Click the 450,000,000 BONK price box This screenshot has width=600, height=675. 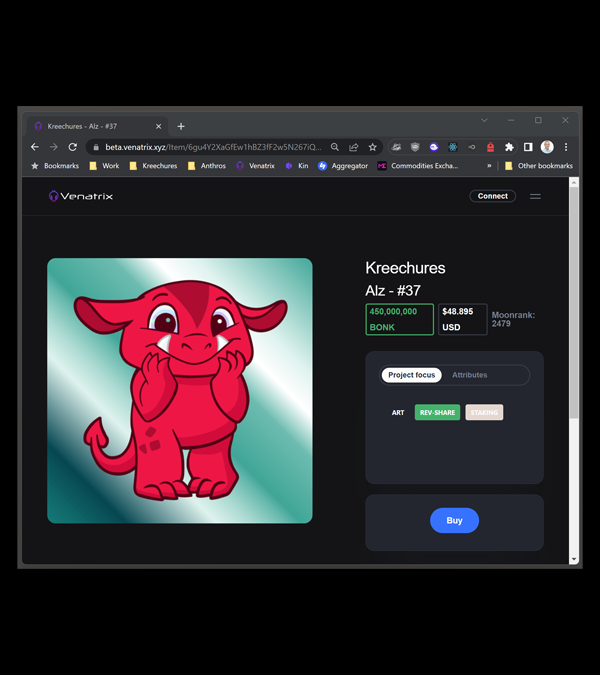[x=399, y=319]
